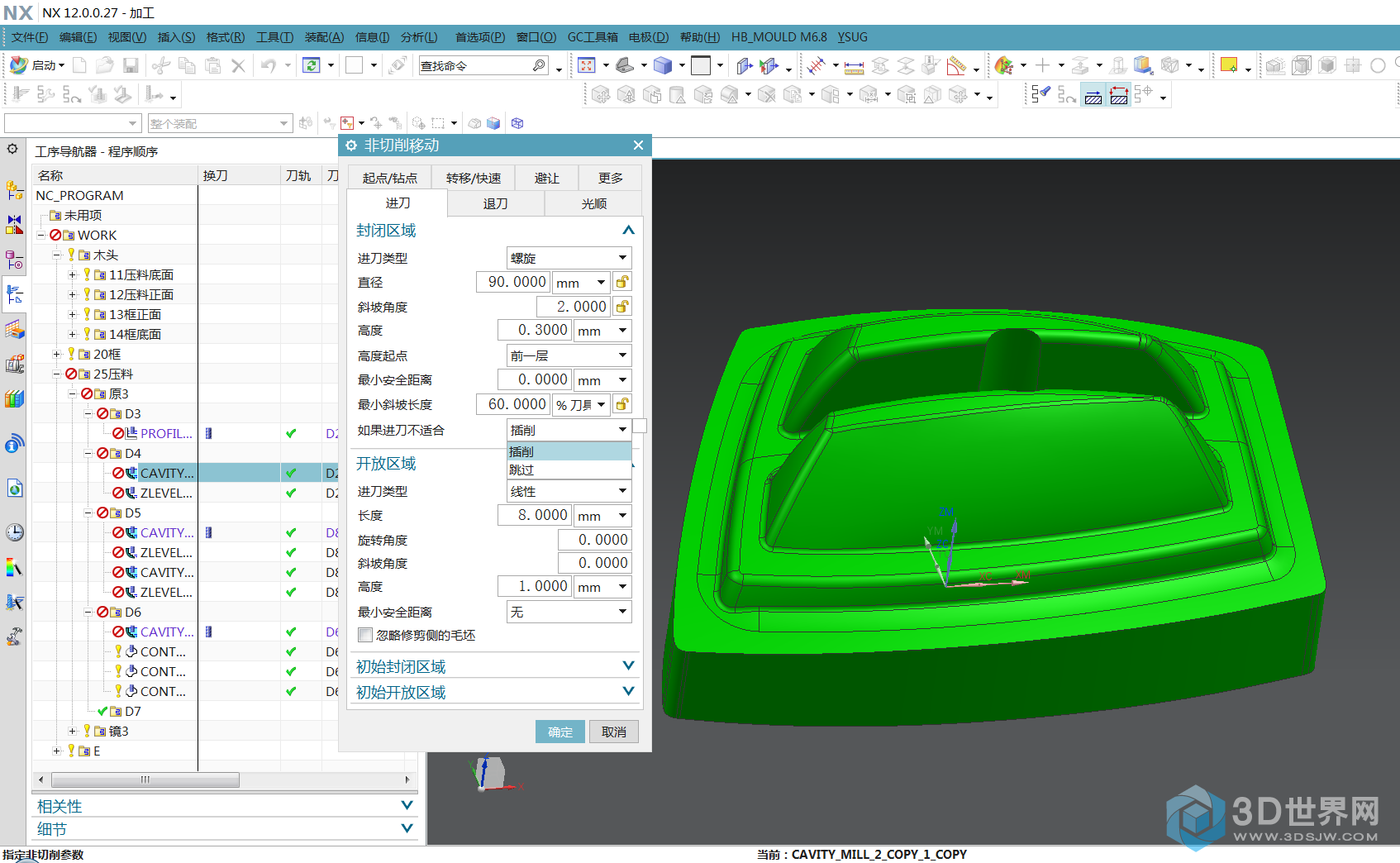Click the History clock sidebar icon
Screen dimensions: 1400x863
[x=15, y=532]
